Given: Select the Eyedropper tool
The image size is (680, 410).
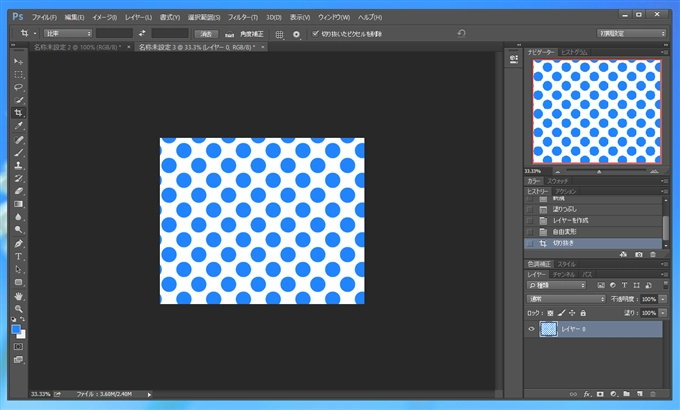Looking at the screenshot, I should 18,126.
